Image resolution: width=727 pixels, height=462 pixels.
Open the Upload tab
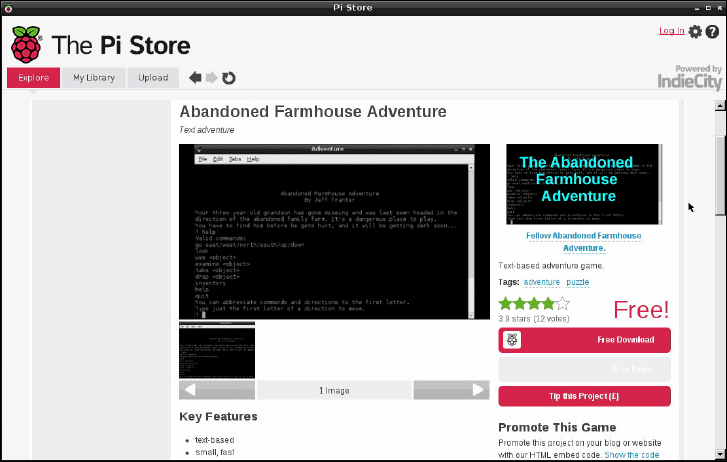(153, 77)
